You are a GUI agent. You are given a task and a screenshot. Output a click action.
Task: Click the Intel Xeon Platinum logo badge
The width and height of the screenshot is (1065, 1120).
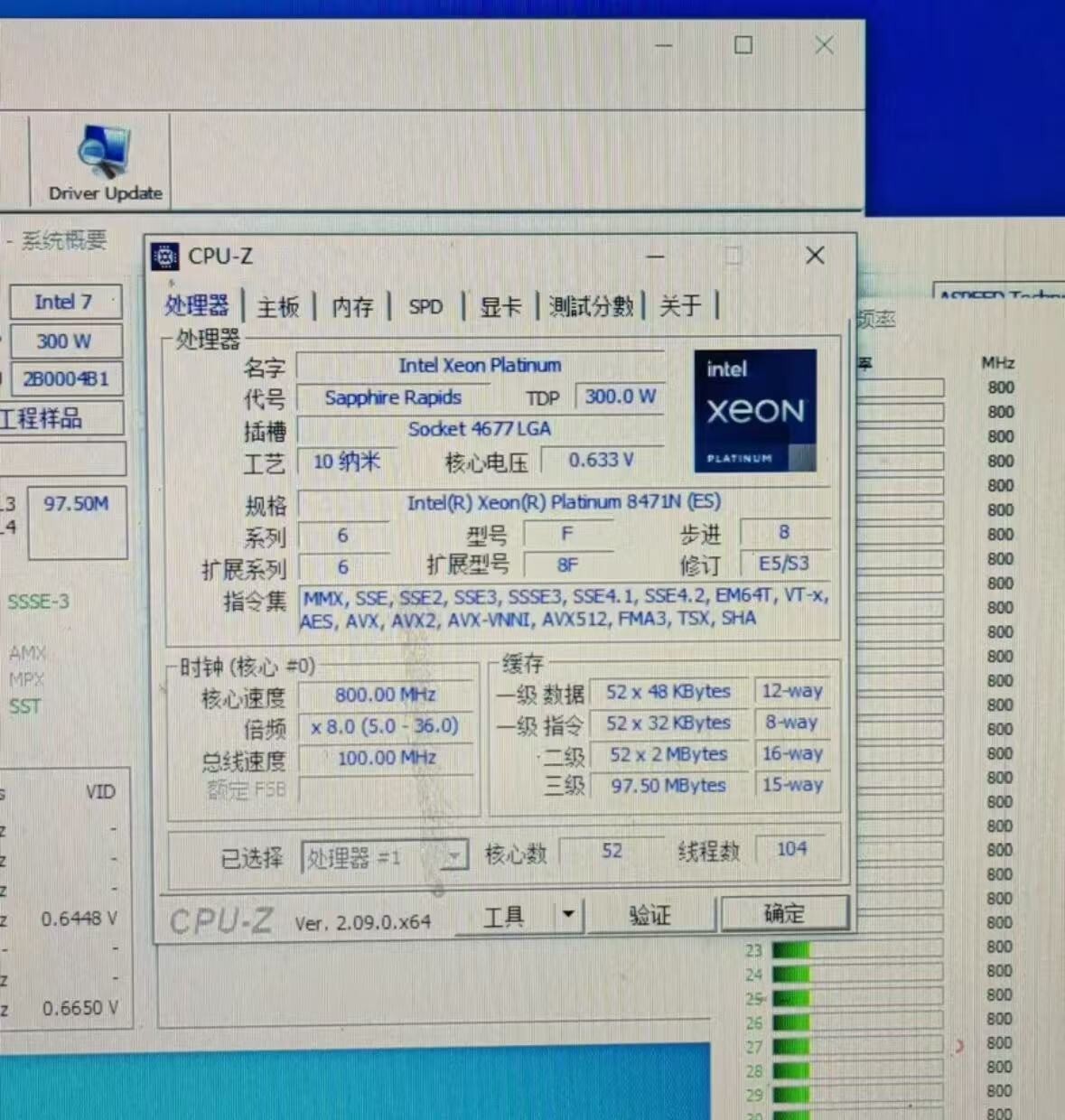[755, 411]
